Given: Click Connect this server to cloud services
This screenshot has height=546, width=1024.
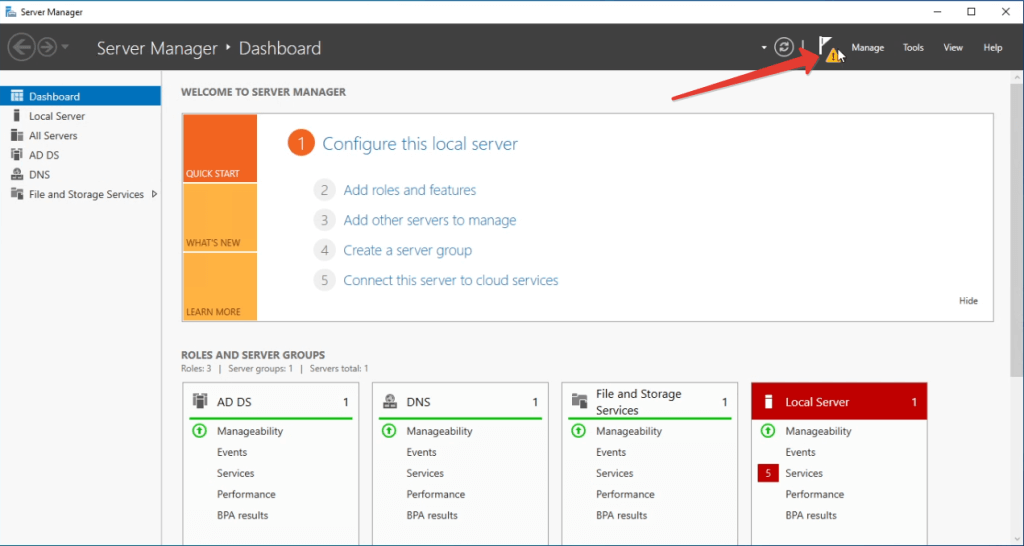Looking at the screenshot, I should tap(451, 280).
